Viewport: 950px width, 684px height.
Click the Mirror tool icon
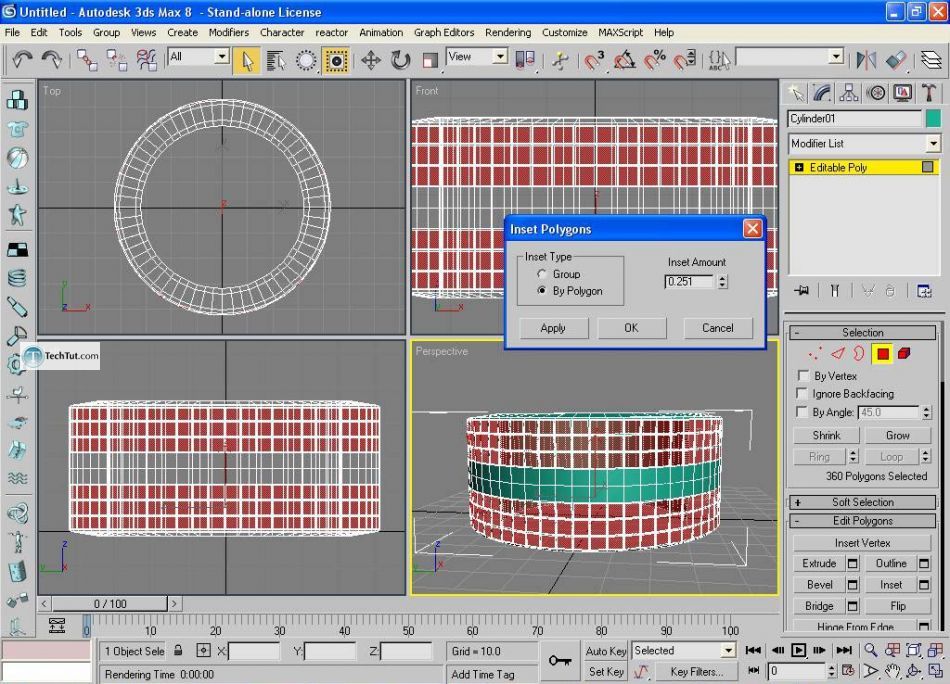[x=866, y=59]
